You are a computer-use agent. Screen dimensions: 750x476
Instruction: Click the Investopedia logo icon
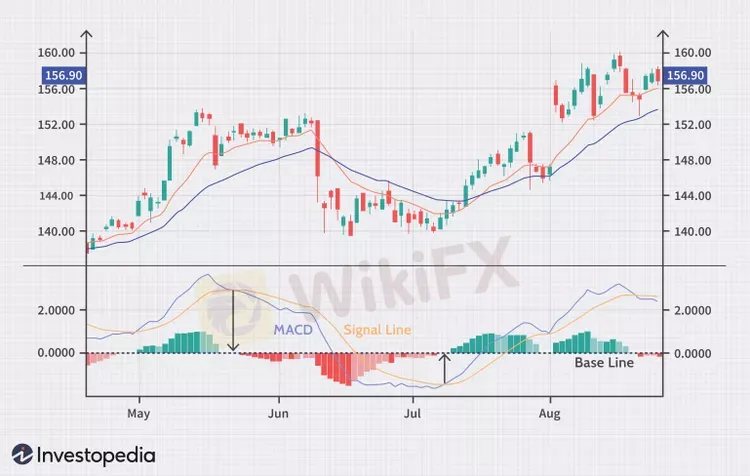click(x=22, y=454)
